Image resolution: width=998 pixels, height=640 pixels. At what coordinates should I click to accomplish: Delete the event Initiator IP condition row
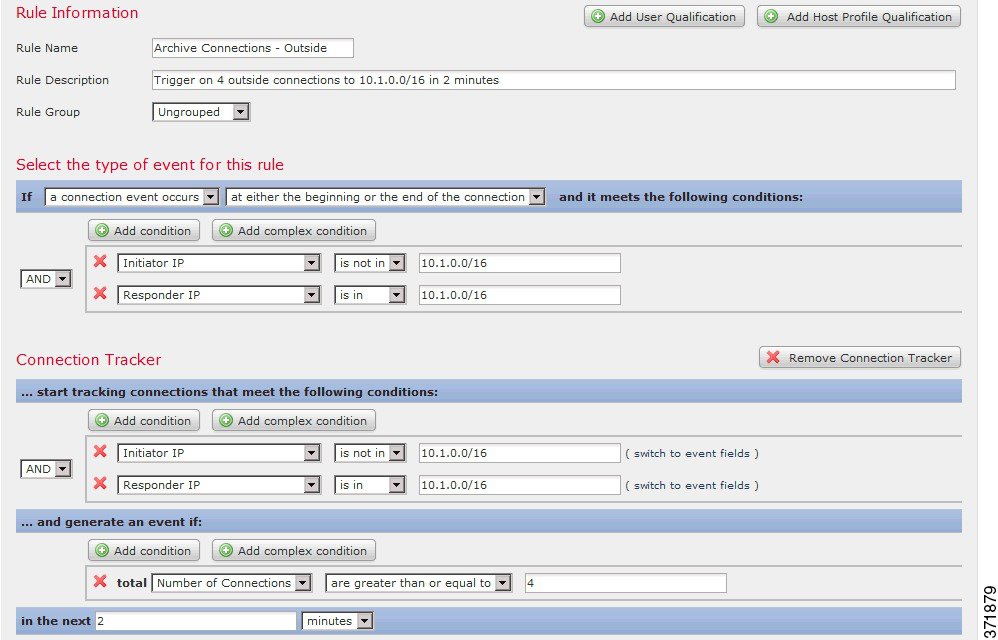[100, 261]
